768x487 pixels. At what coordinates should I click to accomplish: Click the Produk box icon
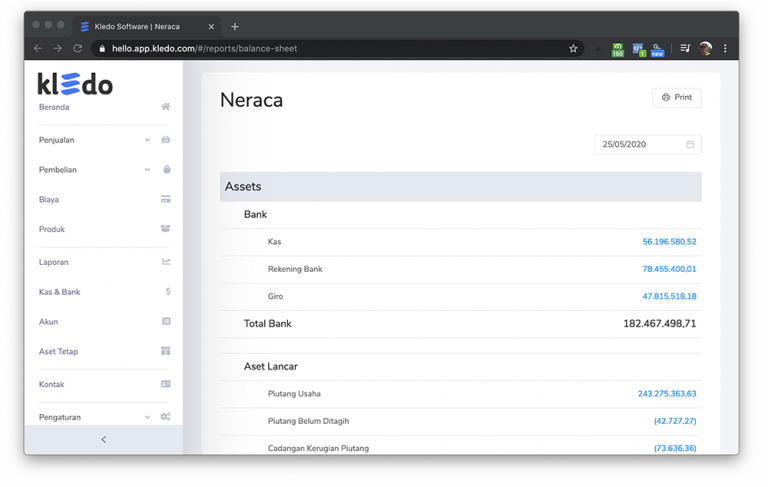(166, 229)
